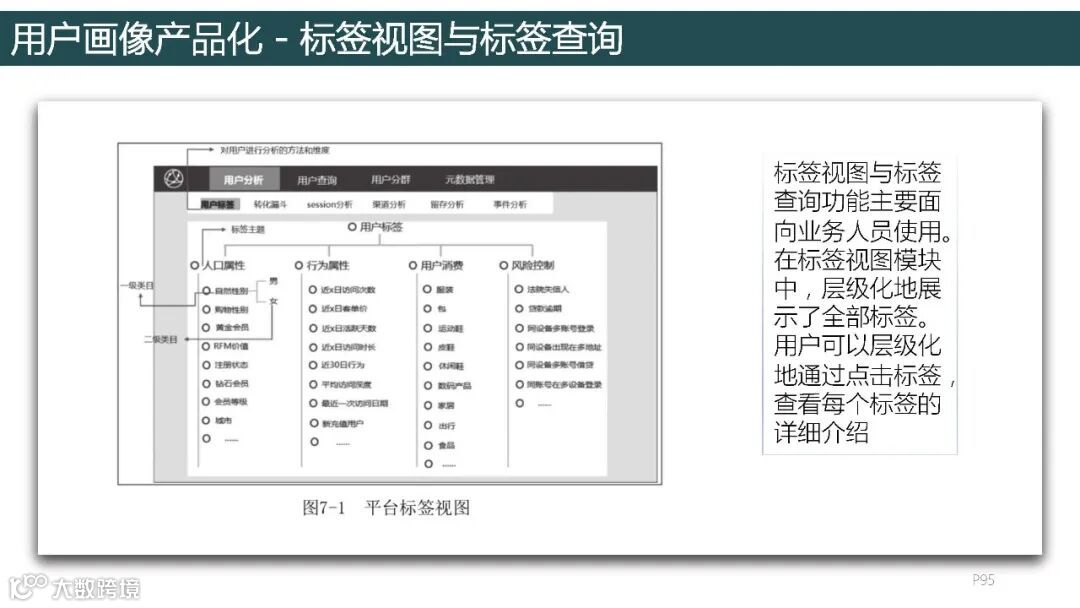This screenshot has height=608, width=1080.
Task: Select the 食品 consumption label
Action: tap(439, 445)
